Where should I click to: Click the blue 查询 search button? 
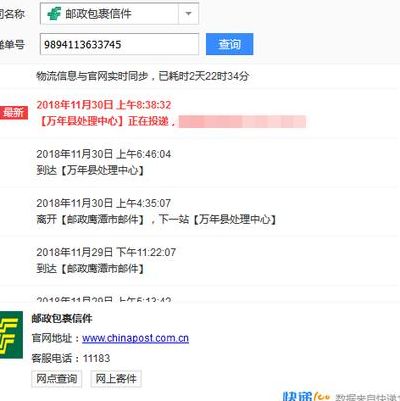[x=229, y=44]
